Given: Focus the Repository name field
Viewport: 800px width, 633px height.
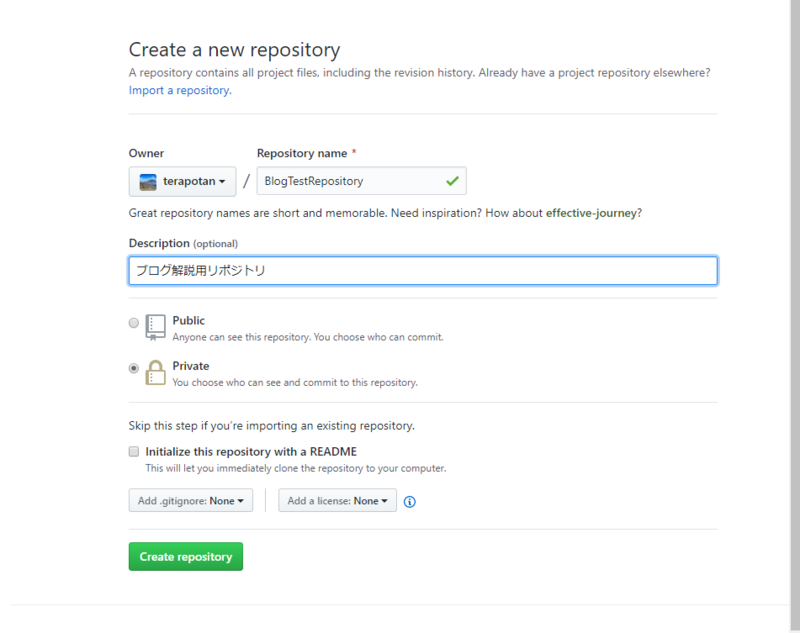Looking at the screenshot, I should pyautogui.click(x=361, y=181).
